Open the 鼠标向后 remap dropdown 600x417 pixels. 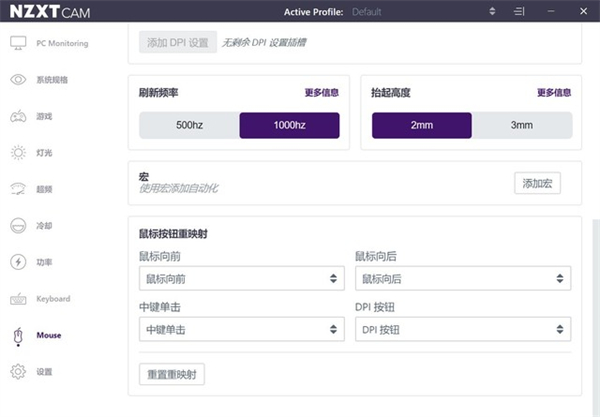[463, 278]
